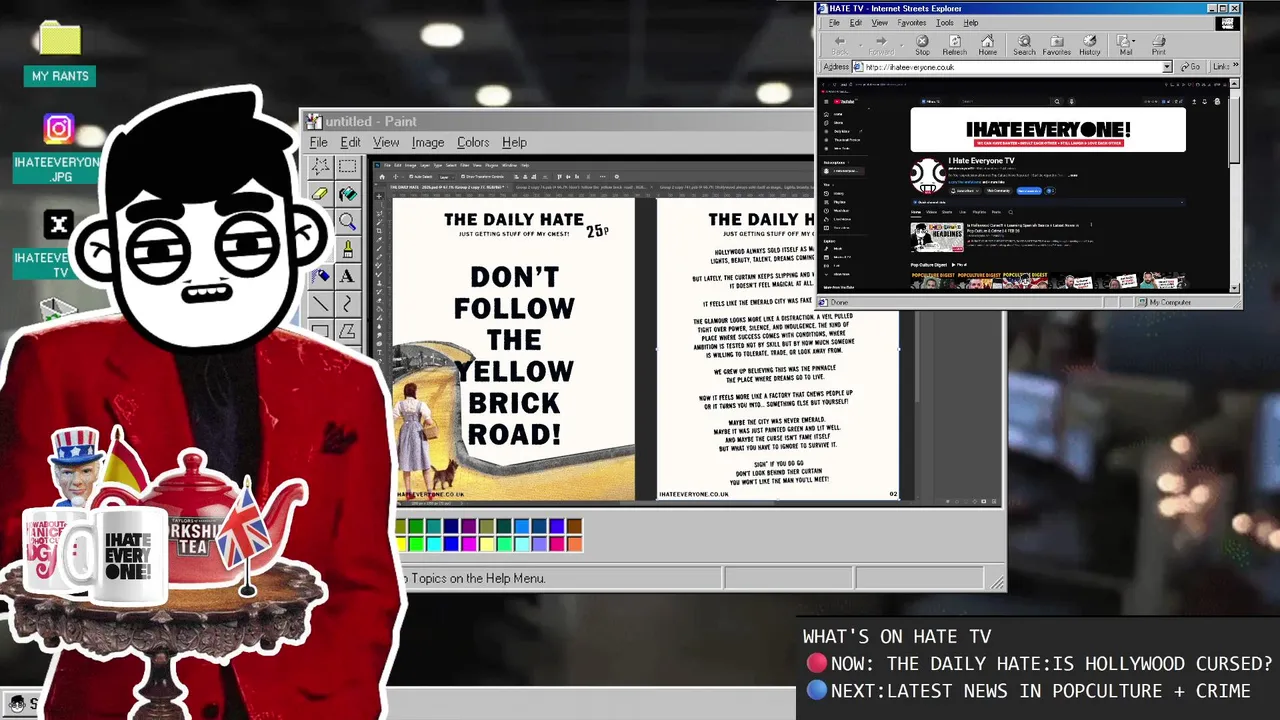Open the Edit menu in Paint
Viewport: 1280px width, 720px height.
[350, 142]
